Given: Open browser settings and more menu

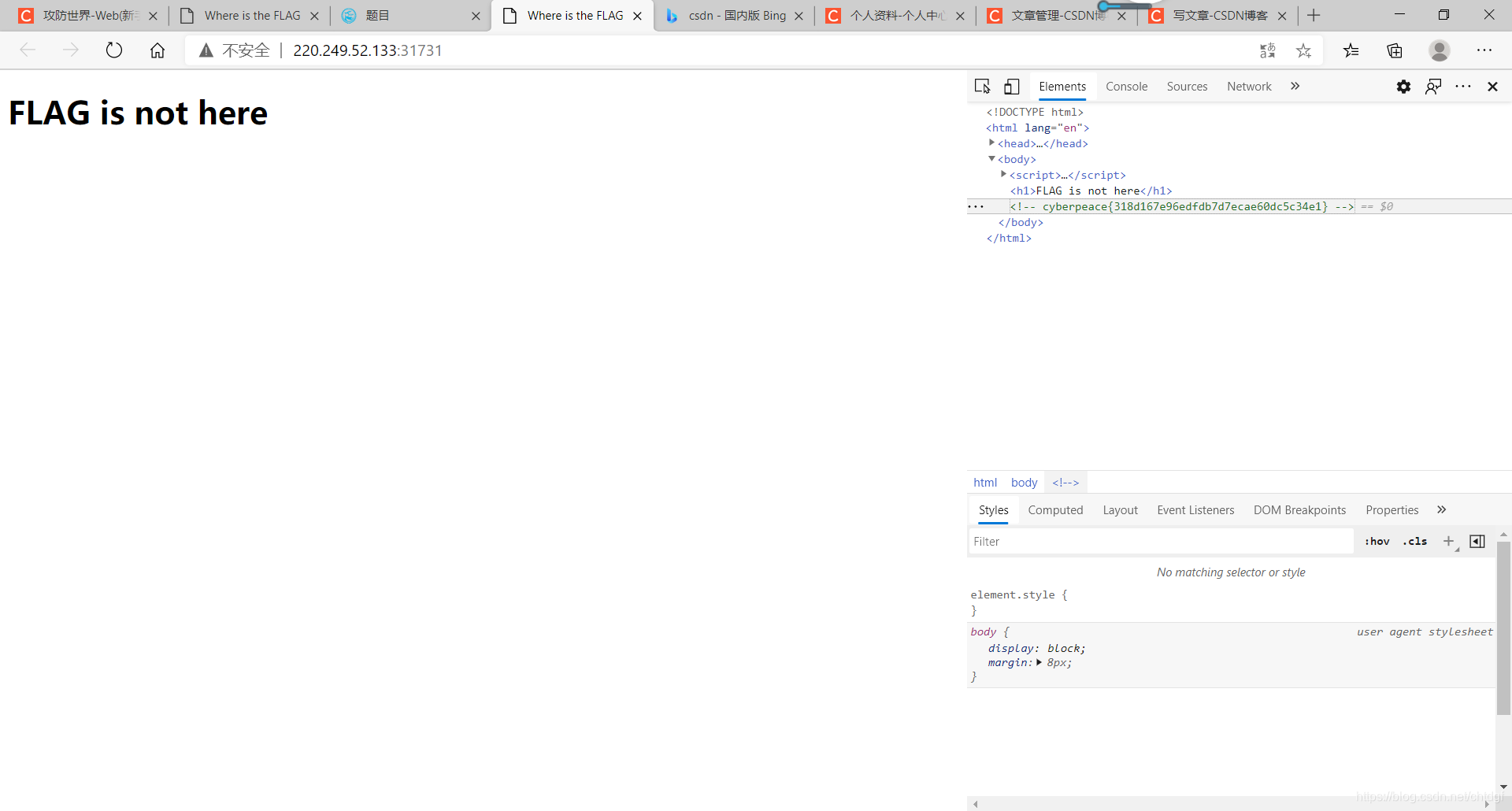Looking at the screenshot, I should click(1484, 50).
